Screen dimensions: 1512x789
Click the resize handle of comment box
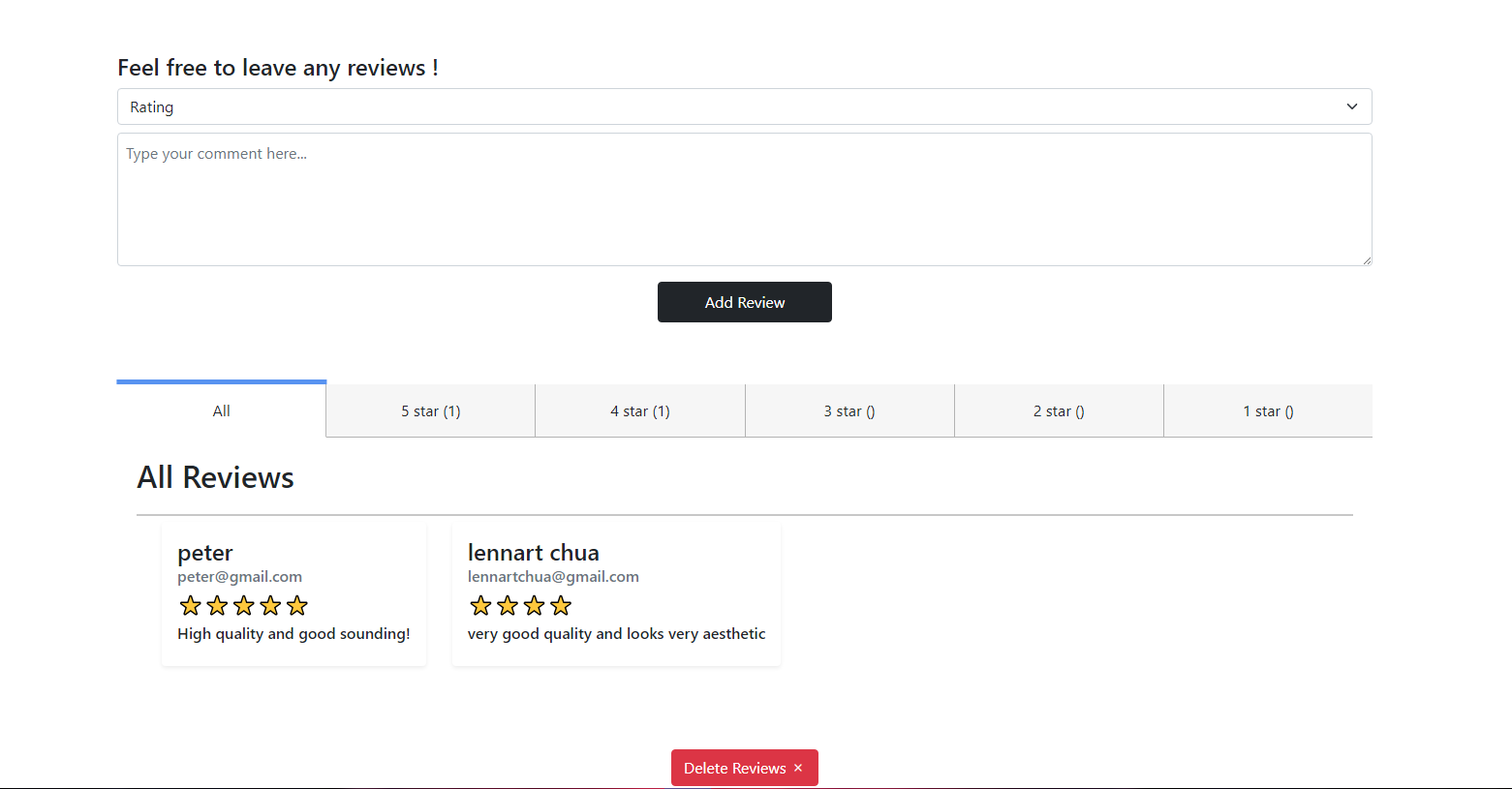1366,259
